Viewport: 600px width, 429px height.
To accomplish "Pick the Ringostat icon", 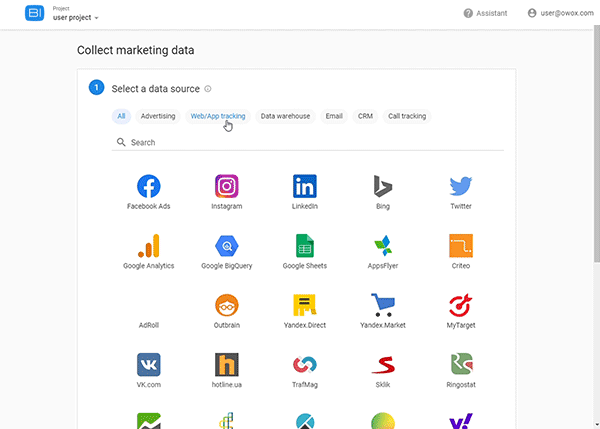I will [461, 364].
